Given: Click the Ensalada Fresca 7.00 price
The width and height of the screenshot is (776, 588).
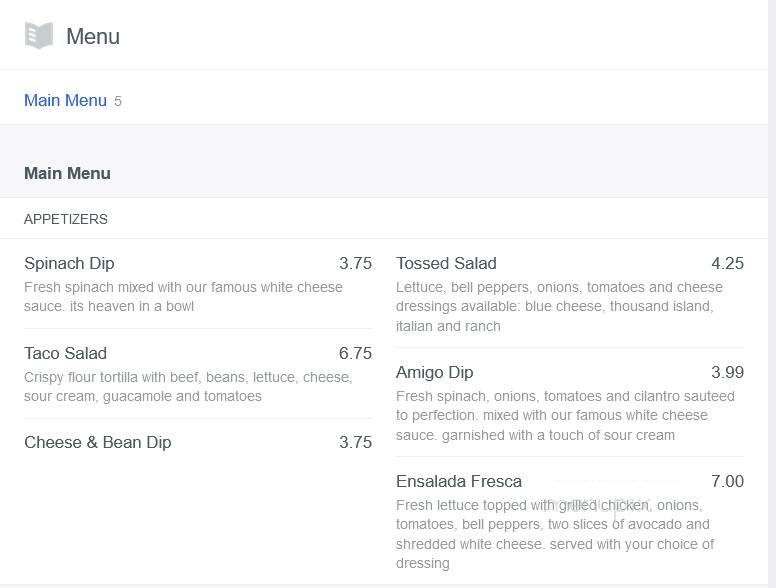Looking at the screenshot, I should click(728, 481).
